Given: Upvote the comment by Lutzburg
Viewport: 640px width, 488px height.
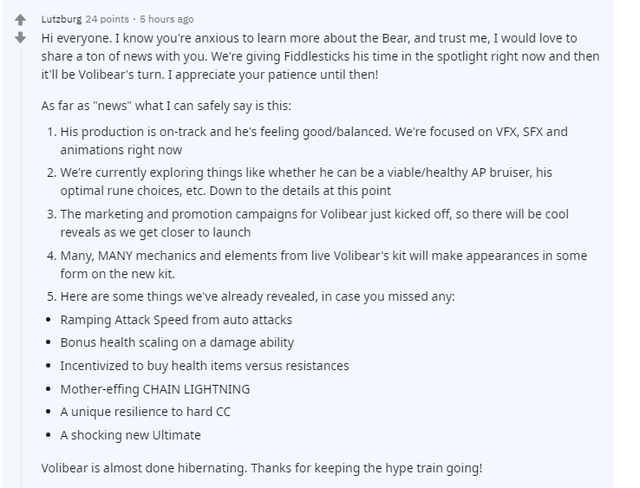Looking at the screenshot, I should (20, 20).
